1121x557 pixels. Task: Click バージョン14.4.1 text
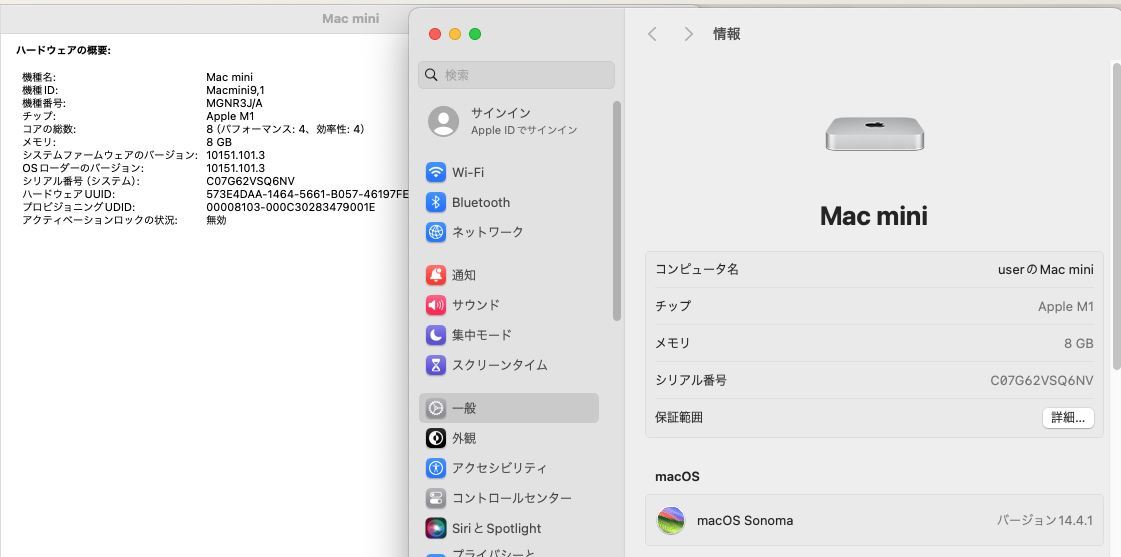[1045, 521]
